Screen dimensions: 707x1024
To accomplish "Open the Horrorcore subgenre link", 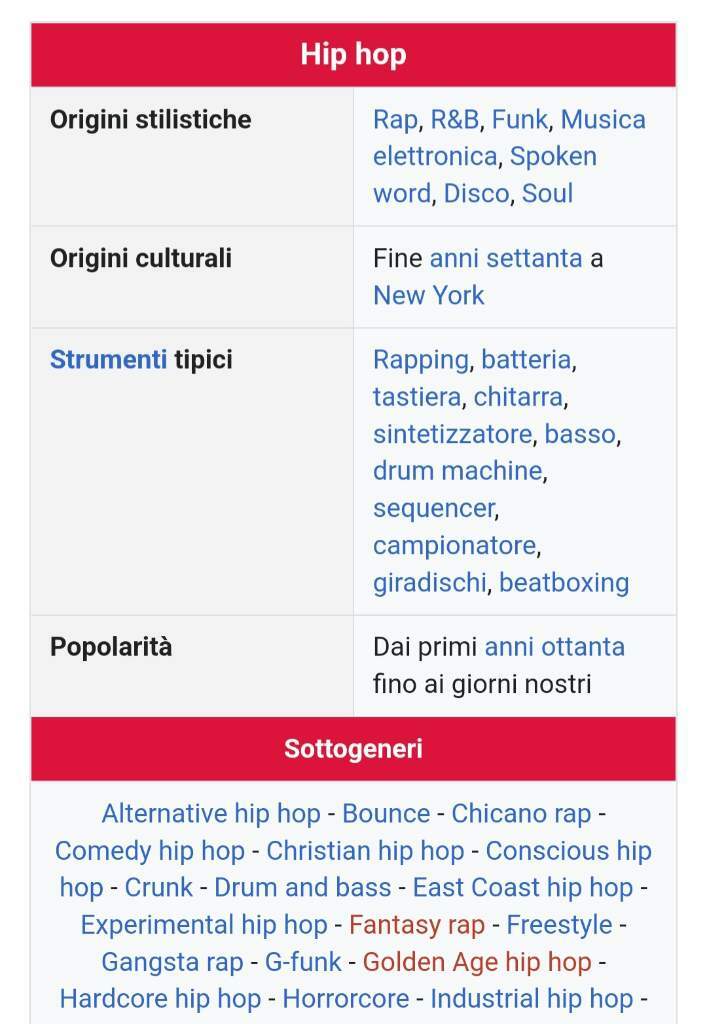I will point(345,999).
